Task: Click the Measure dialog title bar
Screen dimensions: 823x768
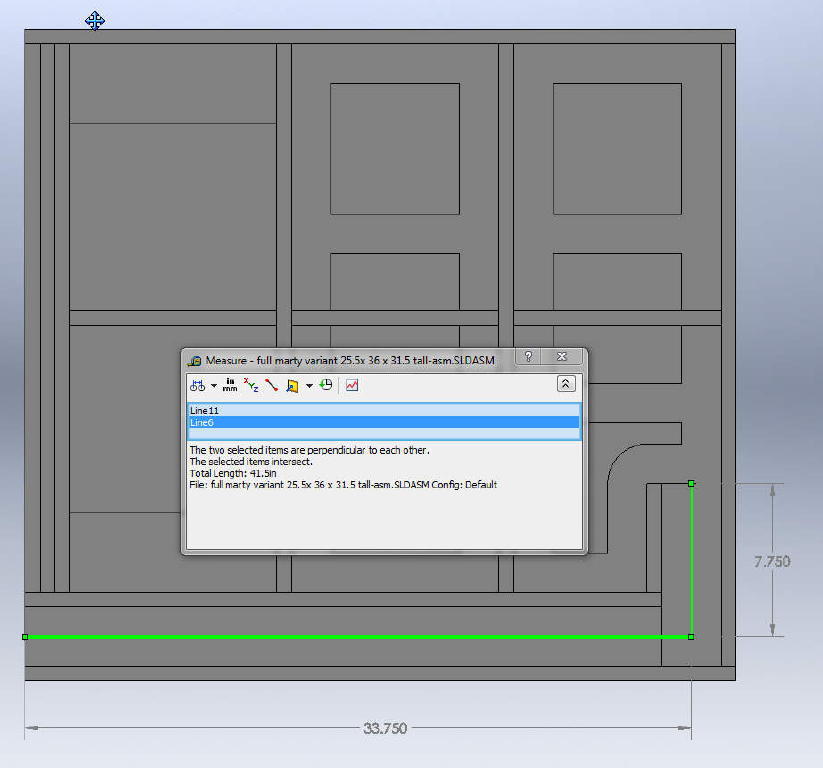Action: [x=350, y=360]
